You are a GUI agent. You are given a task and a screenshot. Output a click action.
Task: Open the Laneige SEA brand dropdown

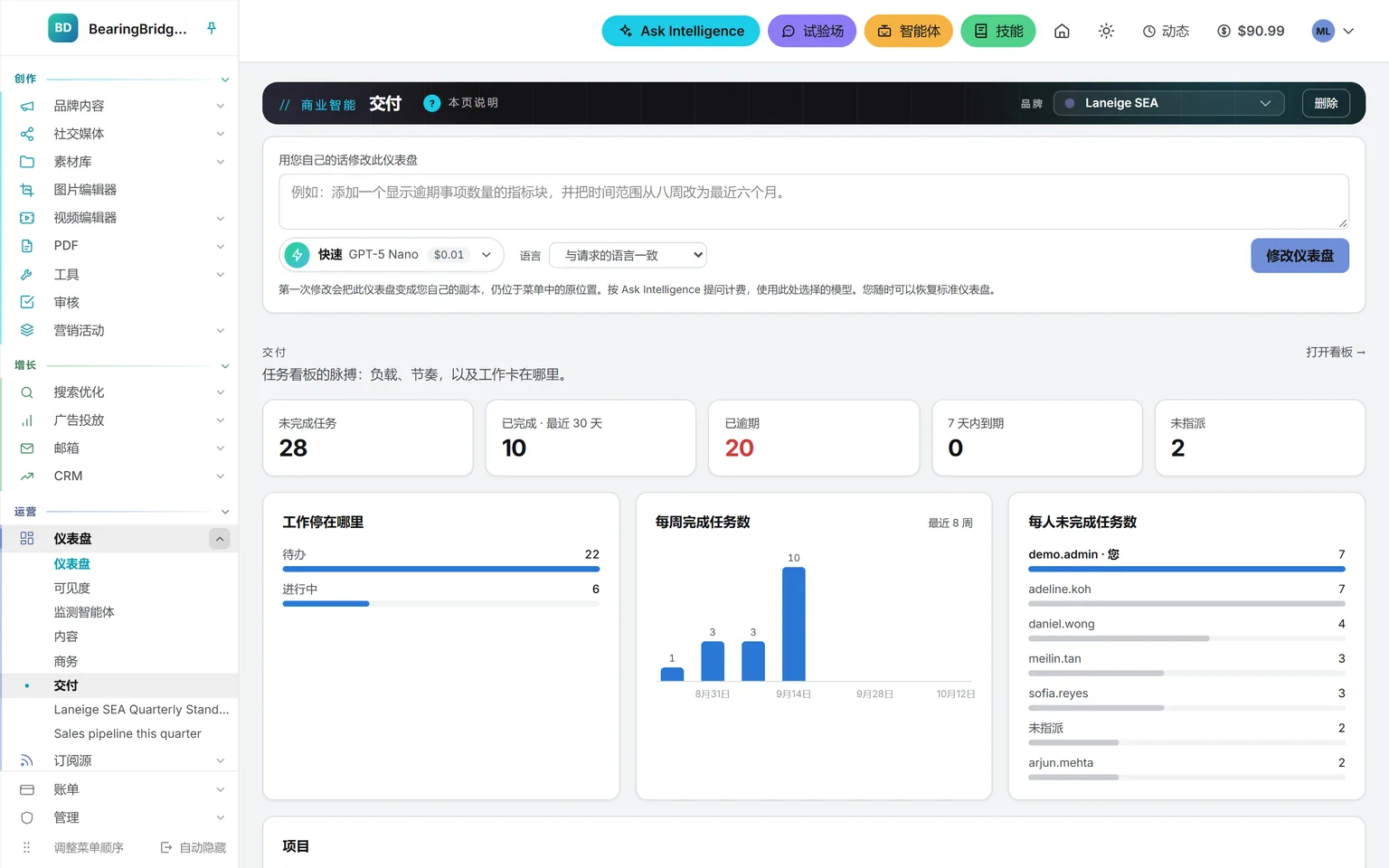1168,103
